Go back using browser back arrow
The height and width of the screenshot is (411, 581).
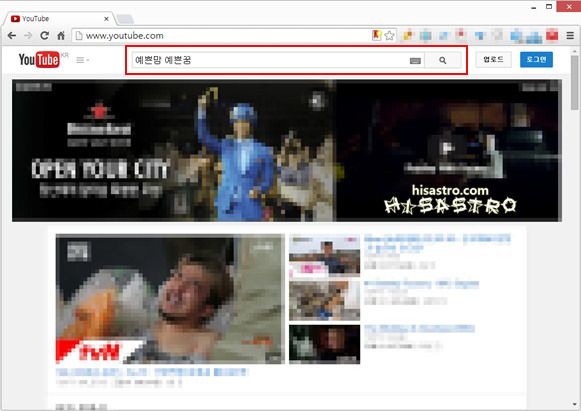[12, 36]
